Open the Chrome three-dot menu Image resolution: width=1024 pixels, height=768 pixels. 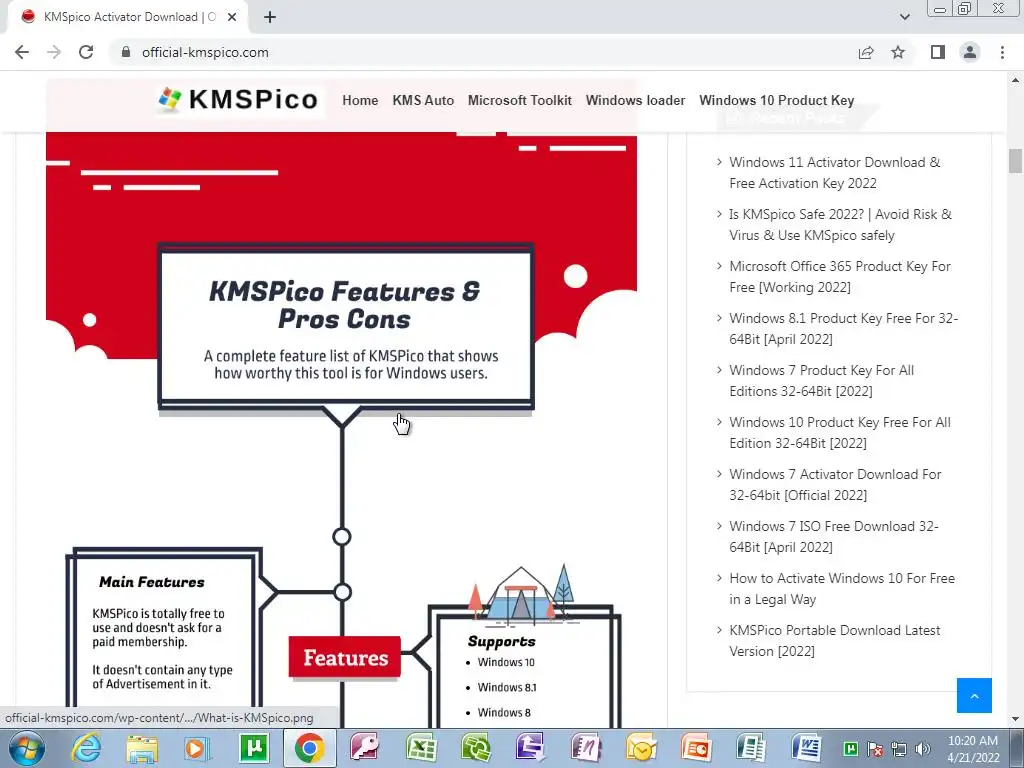point(1002,52)
